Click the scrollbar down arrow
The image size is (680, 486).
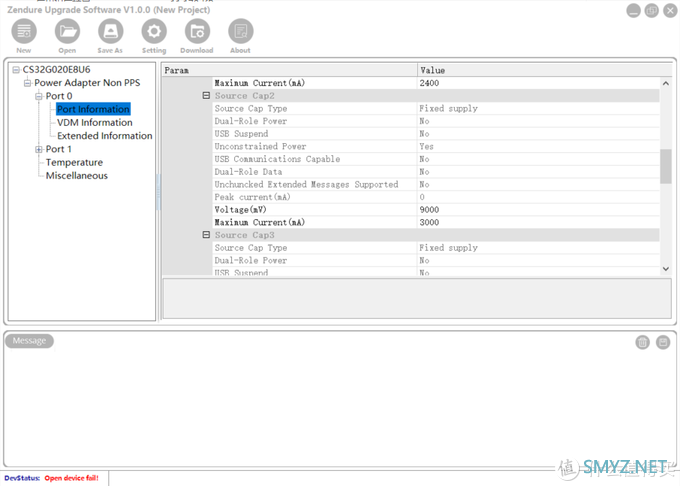[666, 269]
